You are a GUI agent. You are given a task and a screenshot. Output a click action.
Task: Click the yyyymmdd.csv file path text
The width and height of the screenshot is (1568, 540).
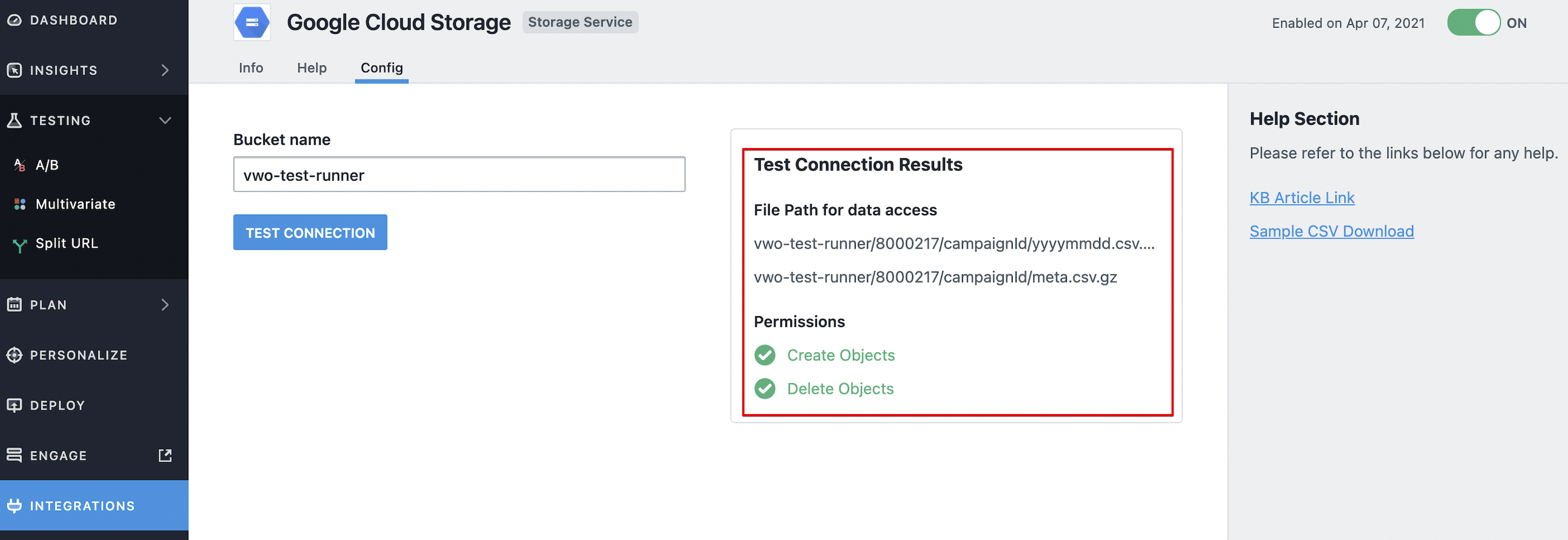click(x=954, y=243)
